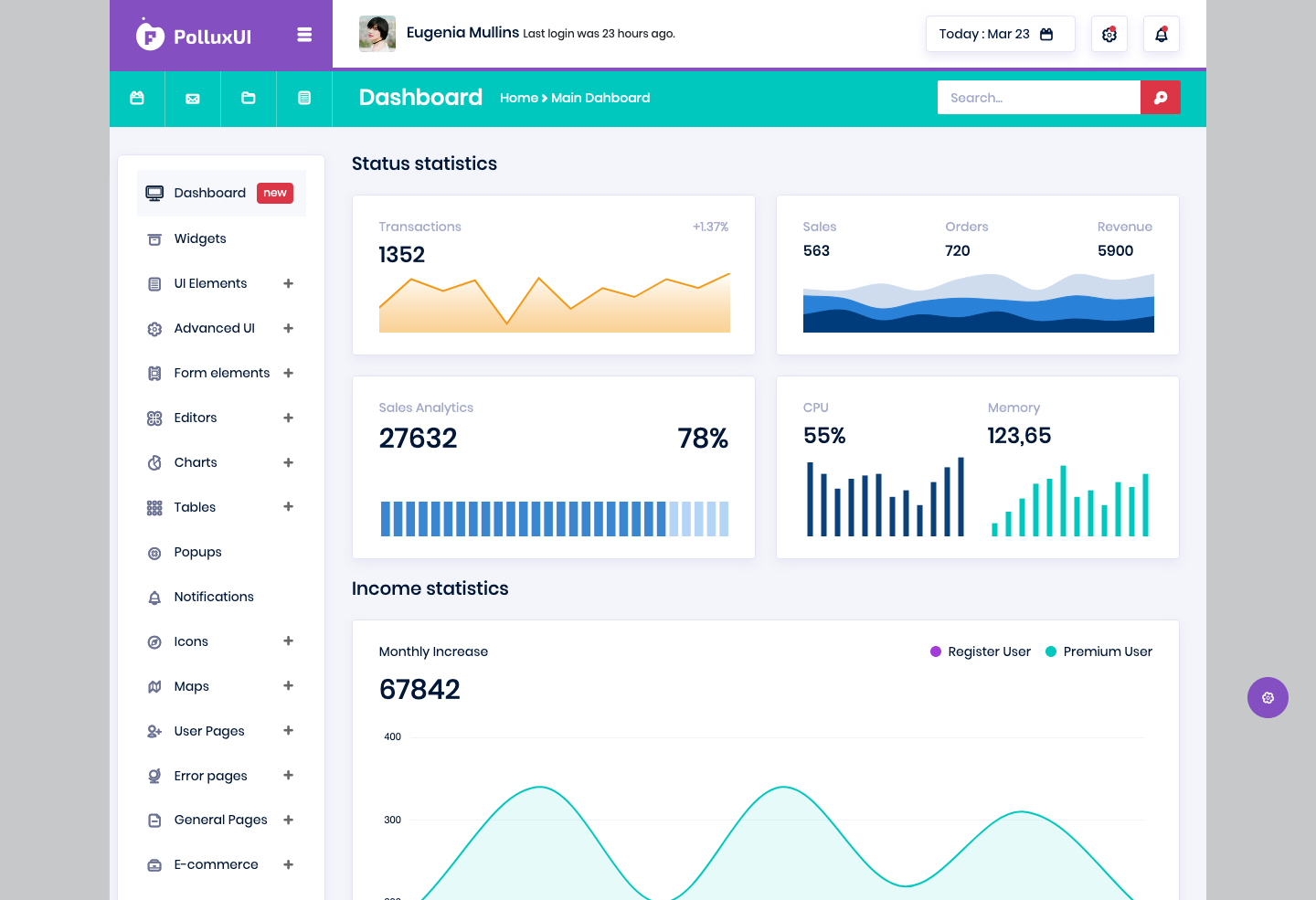This screenshot has width=1316, height=900.
Task: Click the purple floating settings button
Action: (1268, 697)
